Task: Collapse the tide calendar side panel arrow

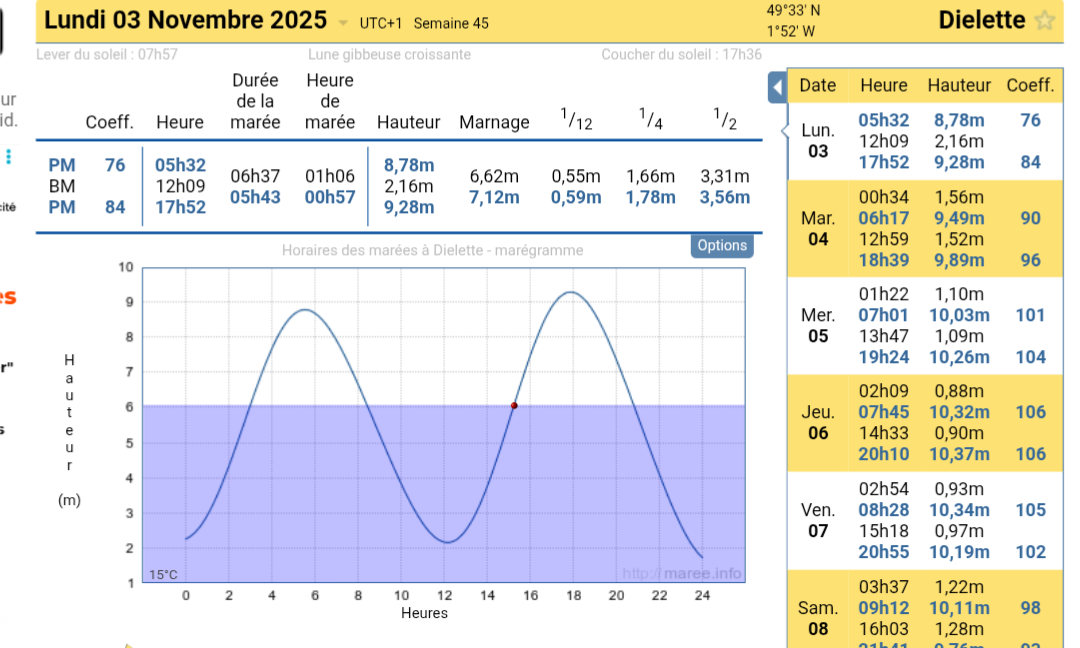Action: click(777, 88)
